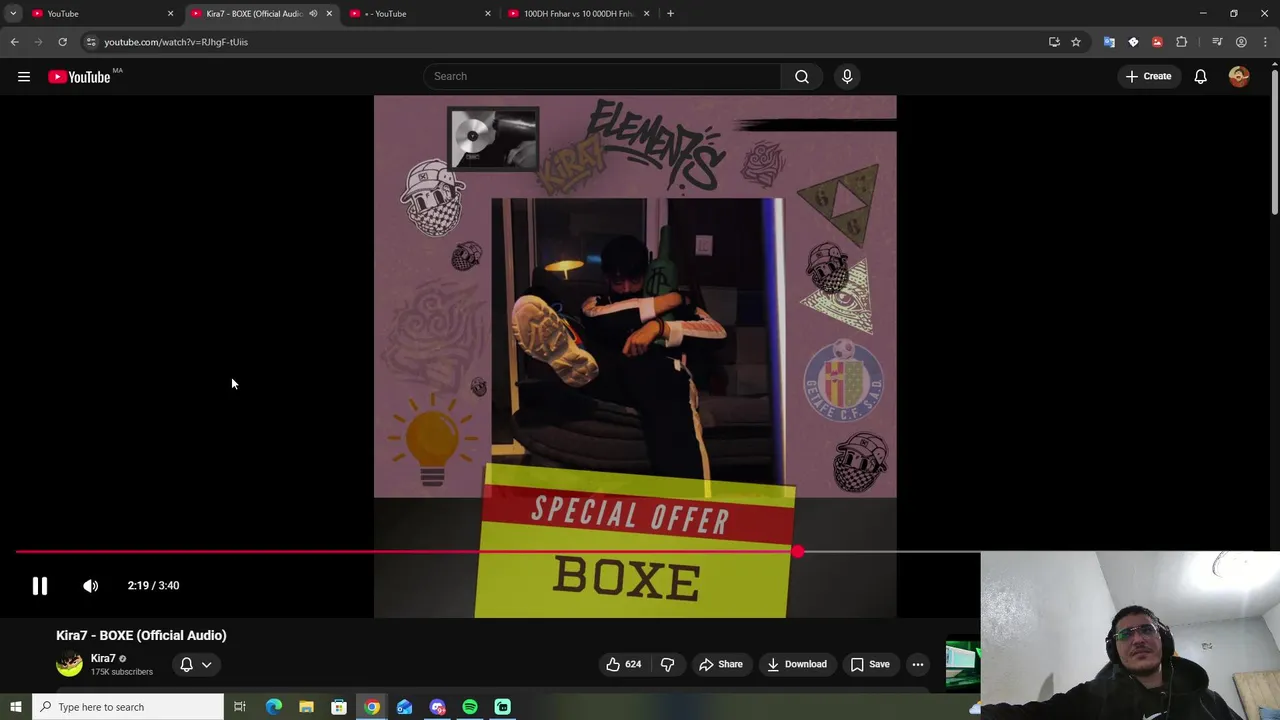Pause the video playback
The width and height of the screenshot is (1280, 720).
(x=40, y=586)
